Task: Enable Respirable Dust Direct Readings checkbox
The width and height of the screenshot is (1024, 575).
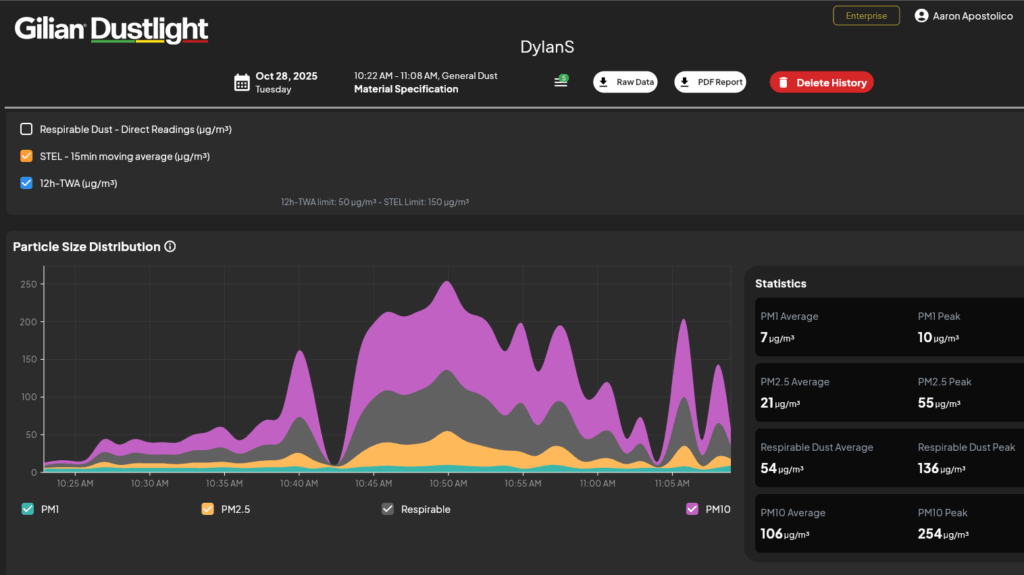Action: coord(26,129)
